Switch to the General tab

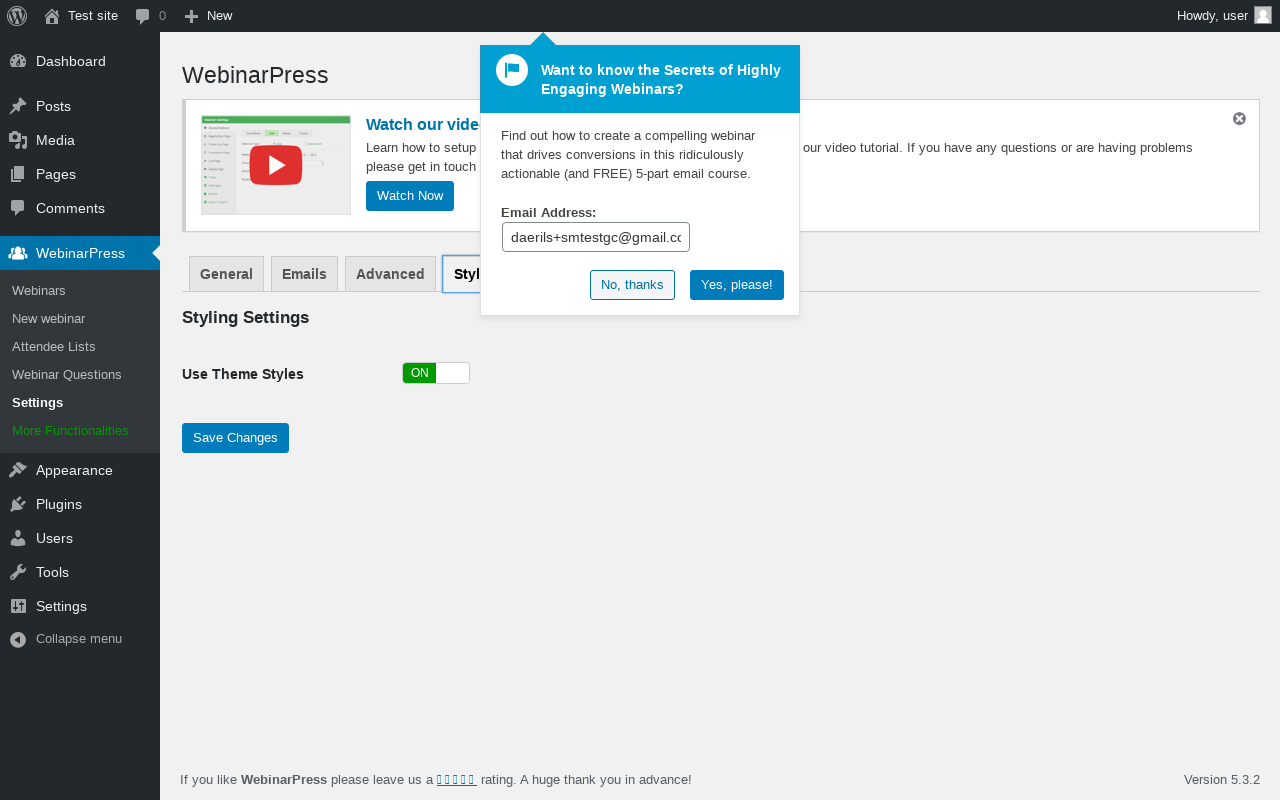[226, 274]
